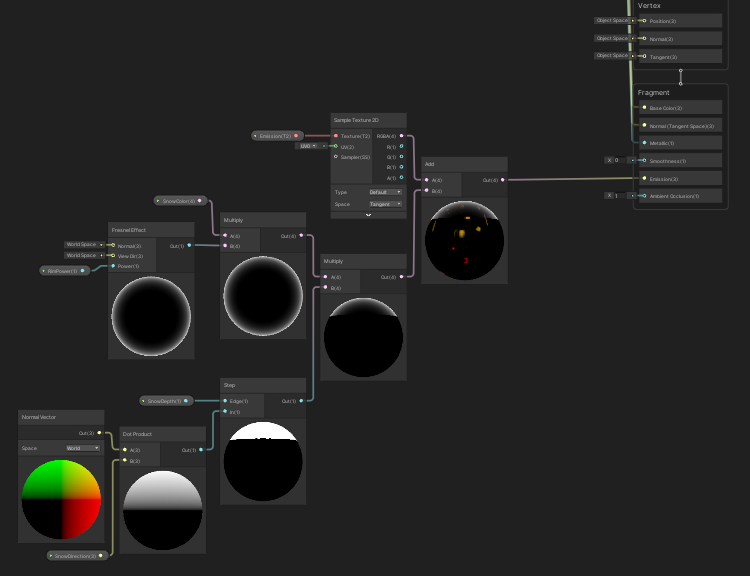Click the Dot Product B(3) input port
Viewport: 750px width, 576px height.
125,460
